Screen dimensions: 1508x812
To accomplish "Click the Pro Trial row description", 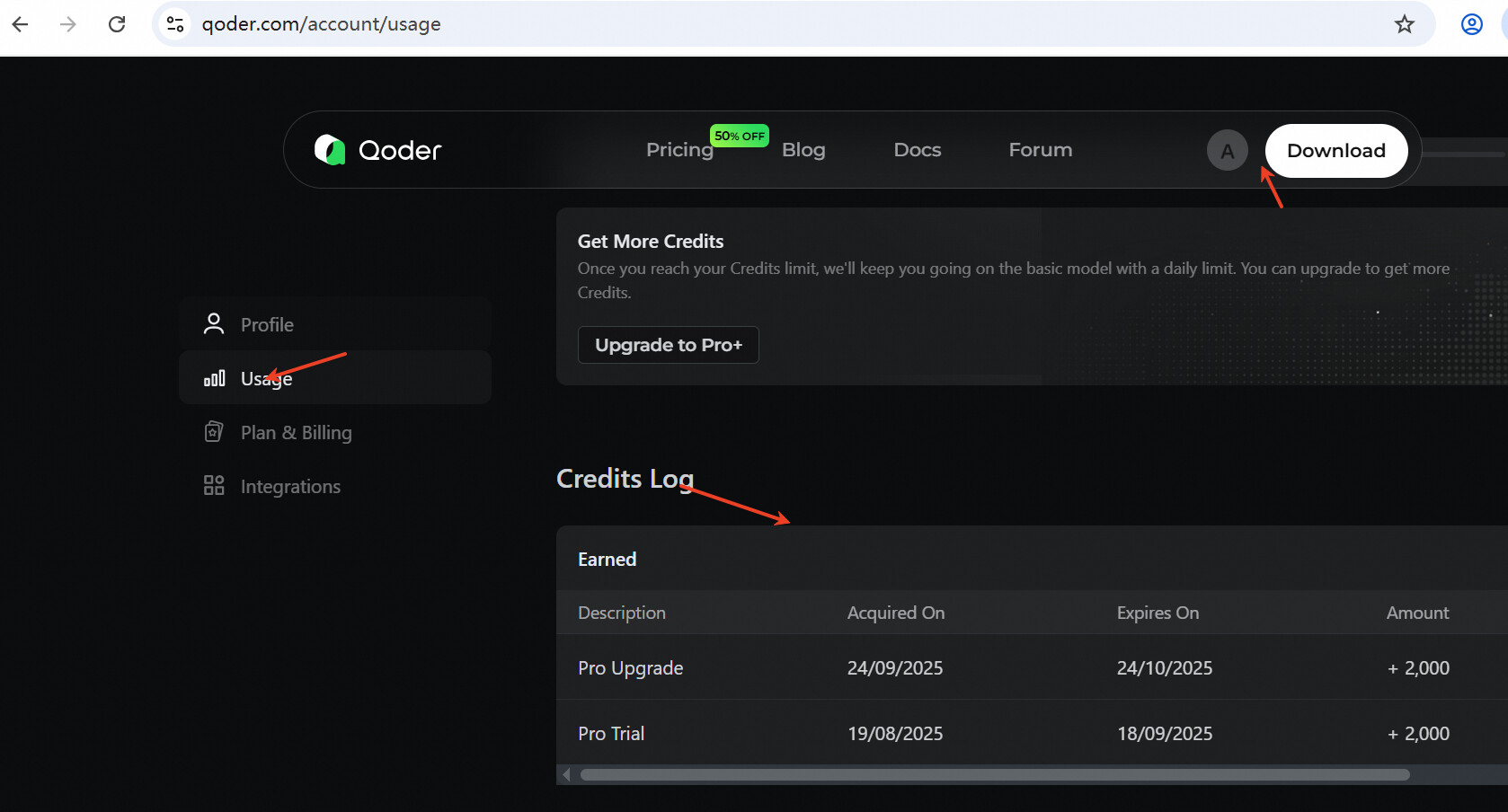I will (611, 734).
